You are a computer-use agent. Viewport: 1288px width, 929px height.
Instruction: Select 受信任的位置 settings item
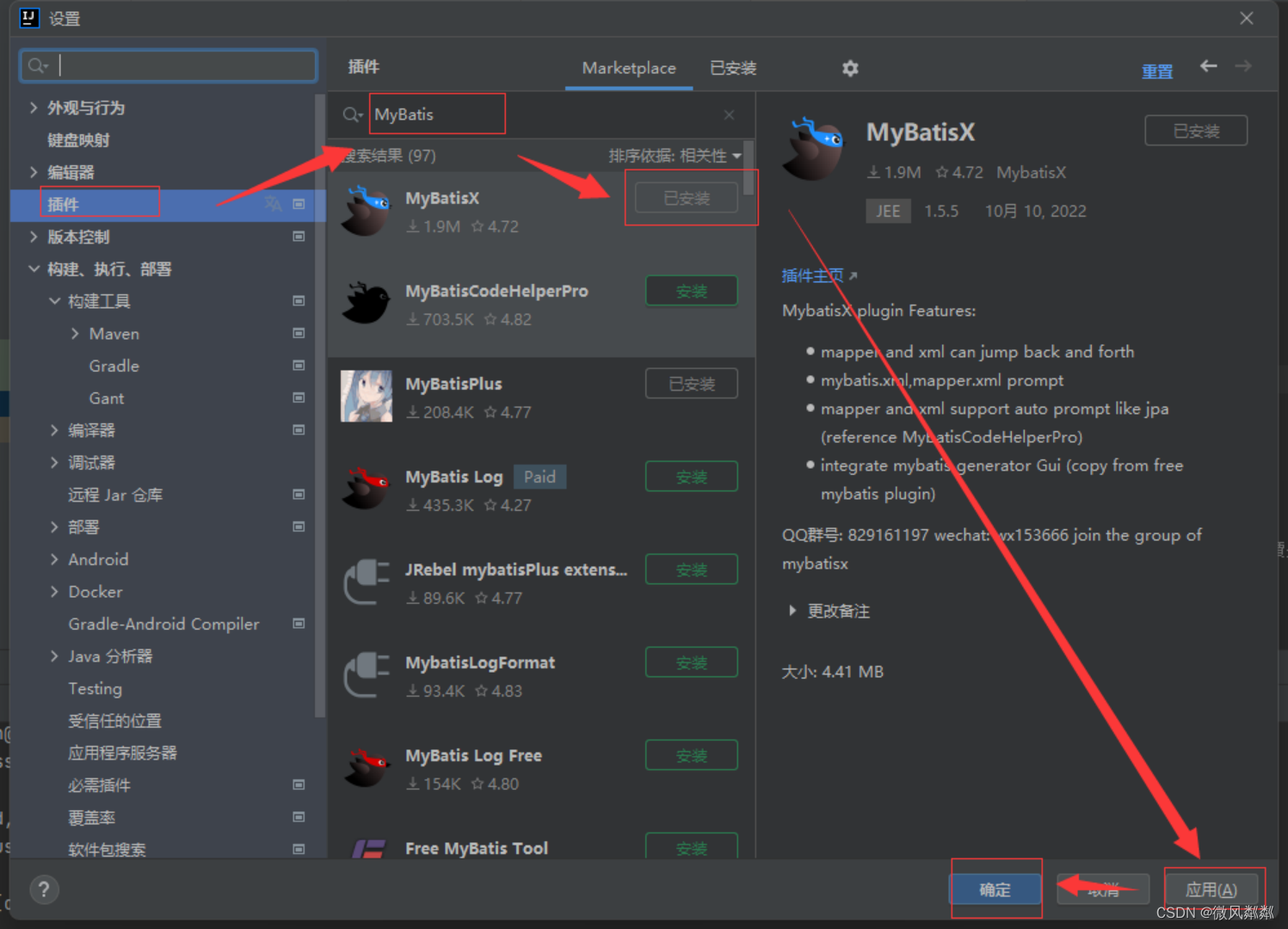click(114, 721)
